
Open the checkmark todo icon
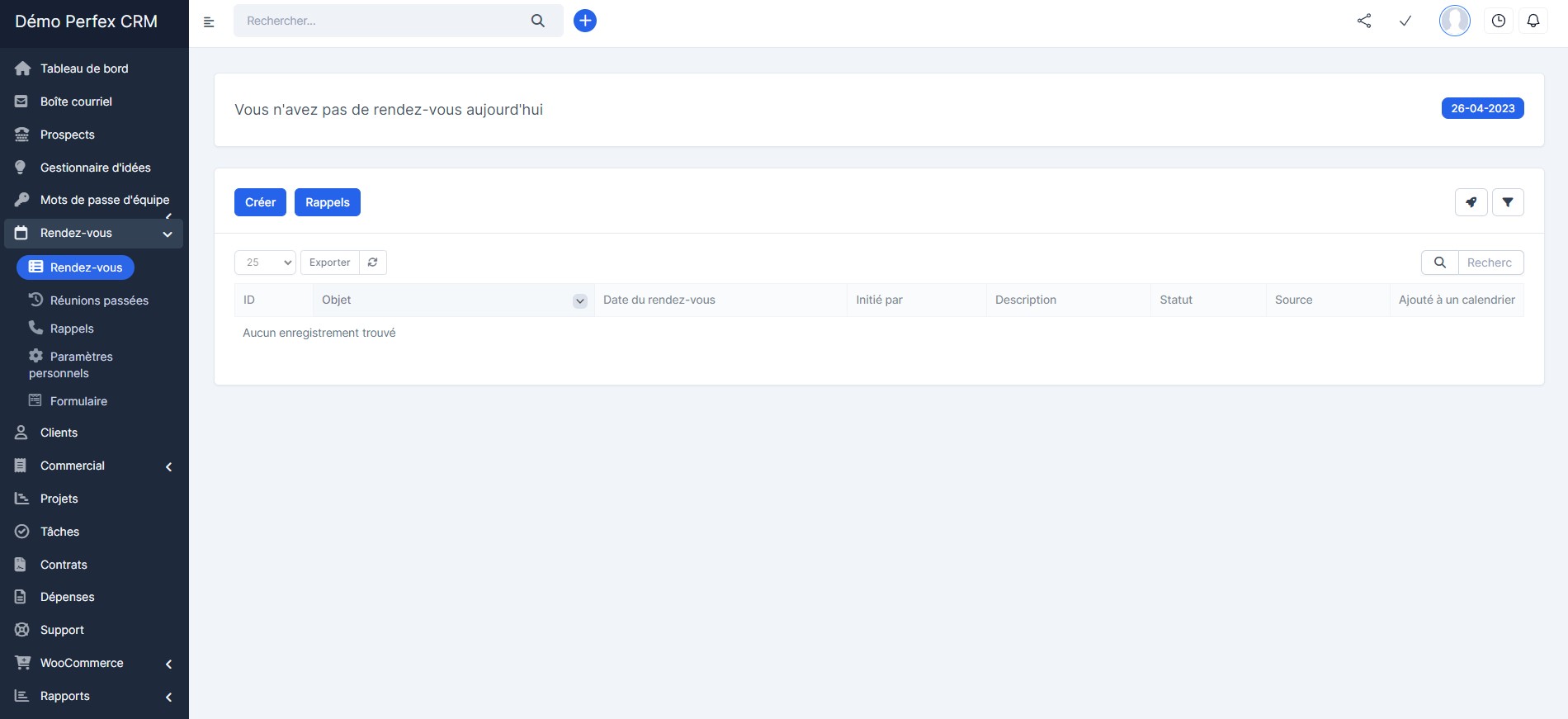[x=1405, y=21]
